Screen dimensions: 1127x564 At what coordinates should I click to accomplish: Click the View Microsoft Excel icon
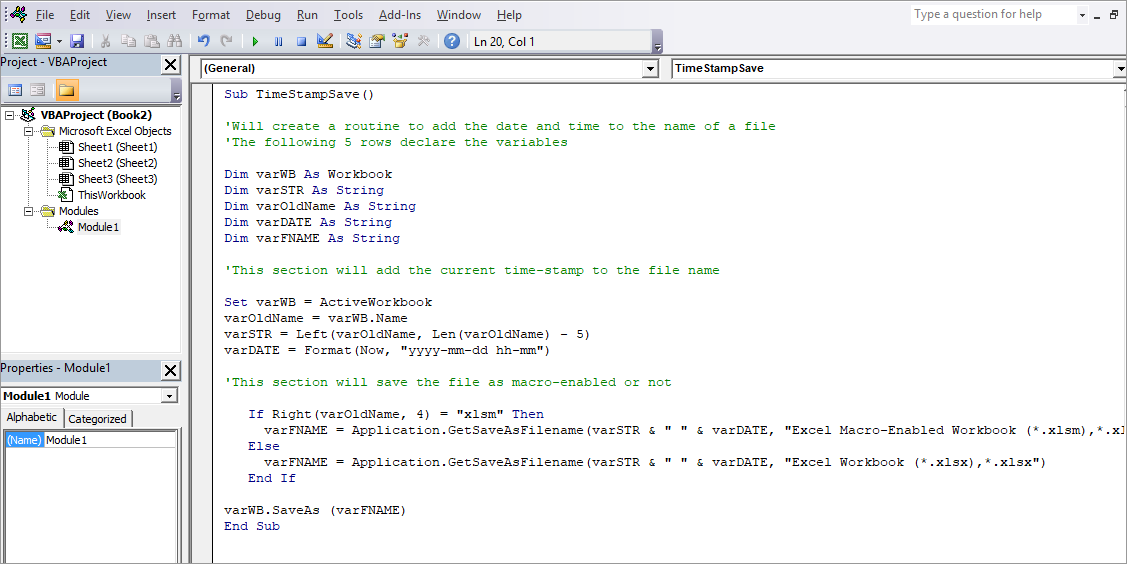pos(20,41)
